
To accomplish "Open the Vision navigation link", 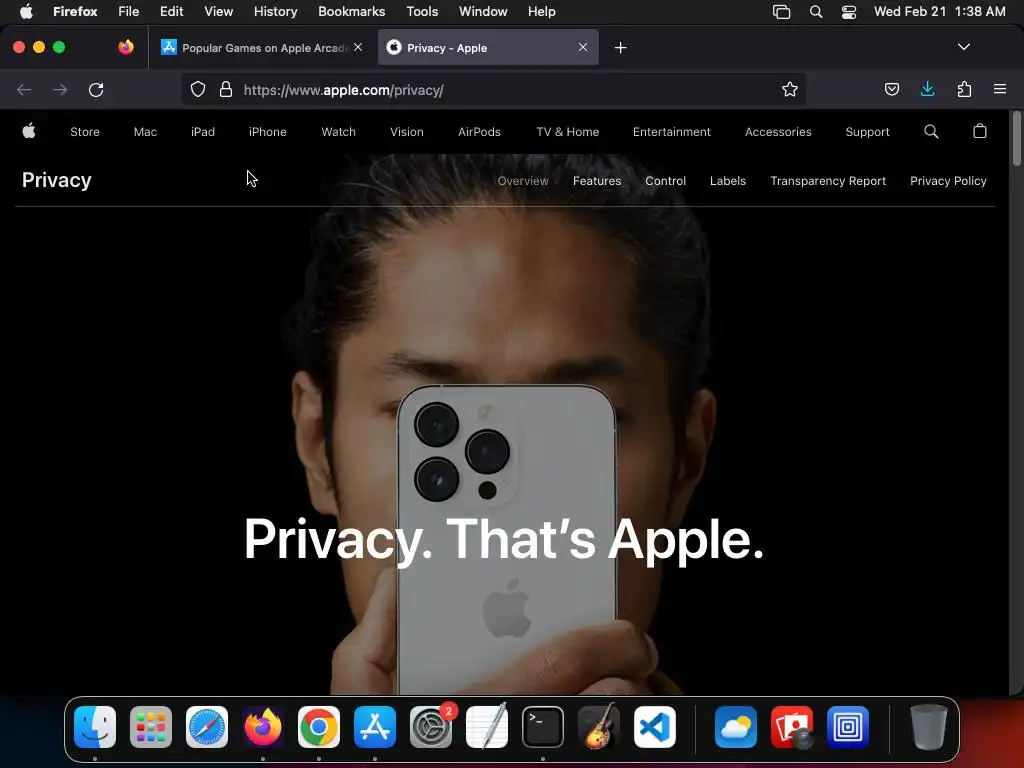I will coord(407,132).
